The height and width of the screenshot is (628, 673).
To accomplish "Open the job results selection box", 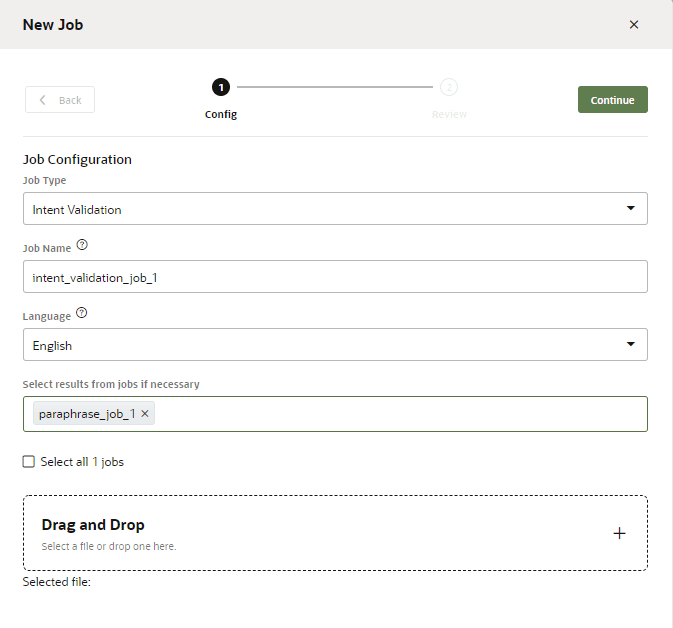I will click(400, 414).
